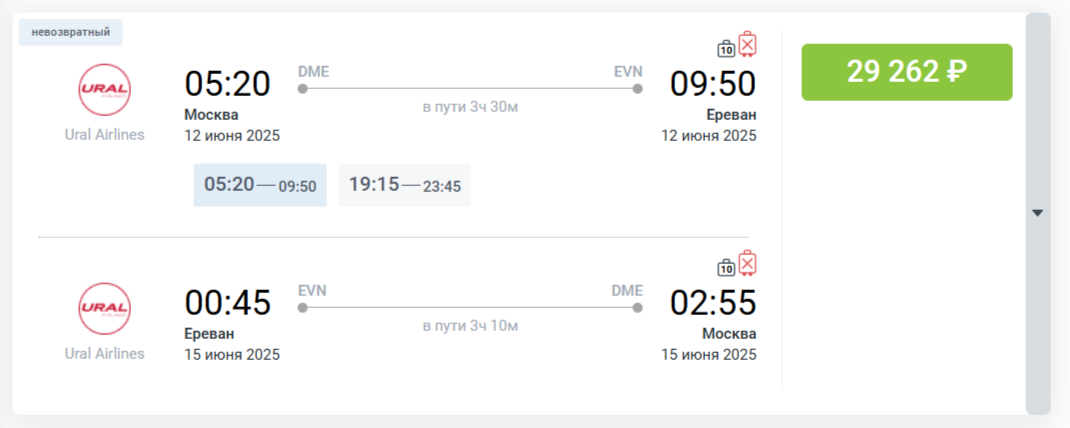Click the Ural Airlines logo on the outbound flight
The image size is (1070, 428).
point(104,89)
